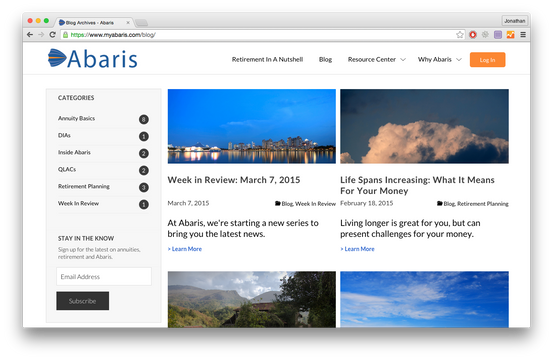Click the March 7, 2015 date text

click(x=188, y=203)
